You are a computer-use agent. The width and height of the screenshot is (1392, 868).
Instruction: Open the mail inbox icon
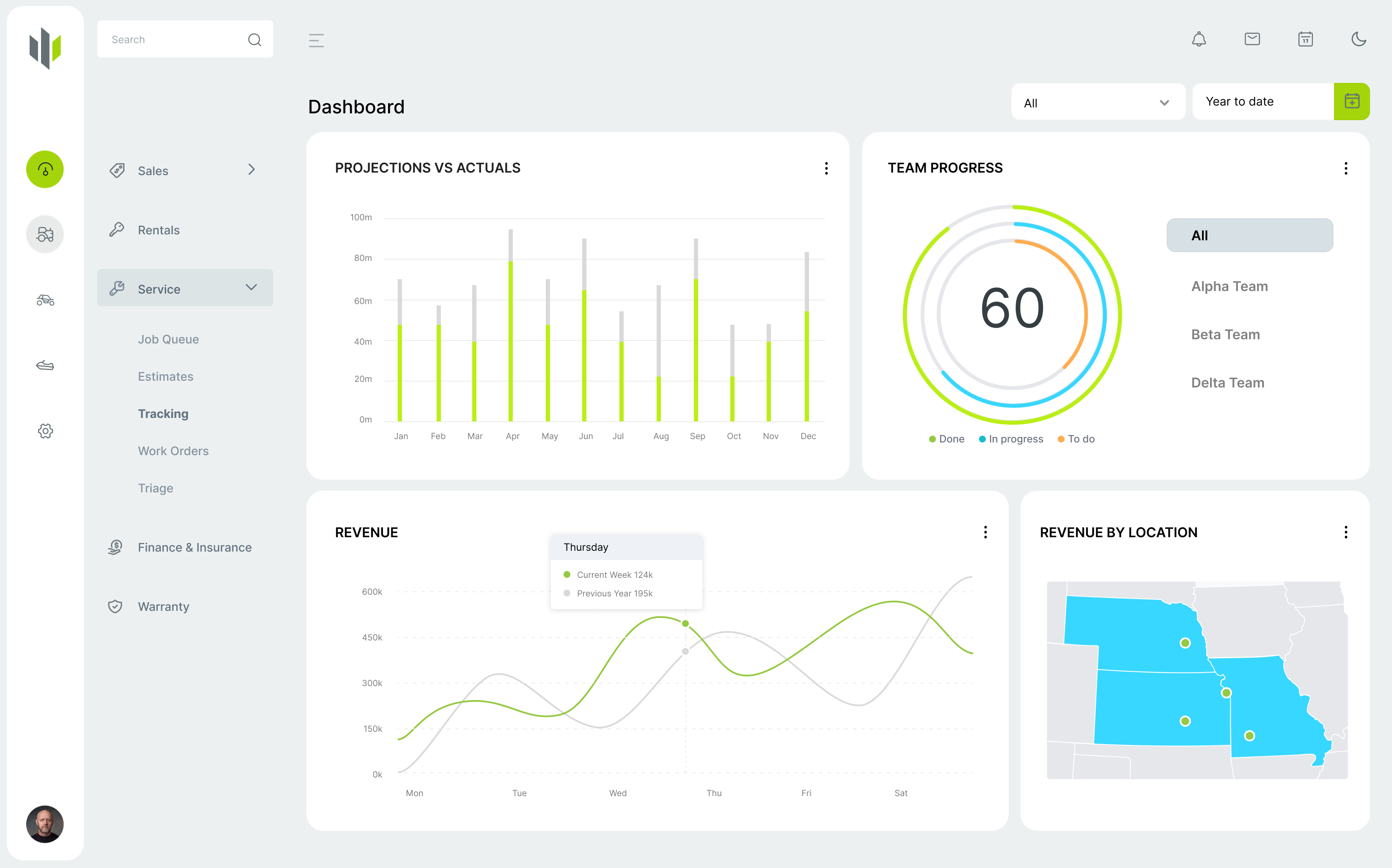(x=1252, y=39)
